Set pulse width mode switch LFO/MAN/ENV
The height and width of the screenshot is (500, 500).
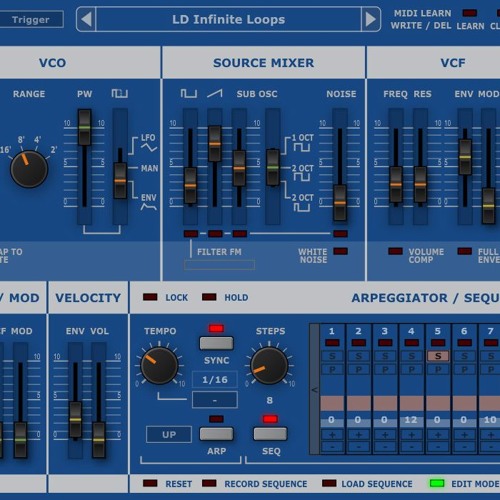point(120,181)
